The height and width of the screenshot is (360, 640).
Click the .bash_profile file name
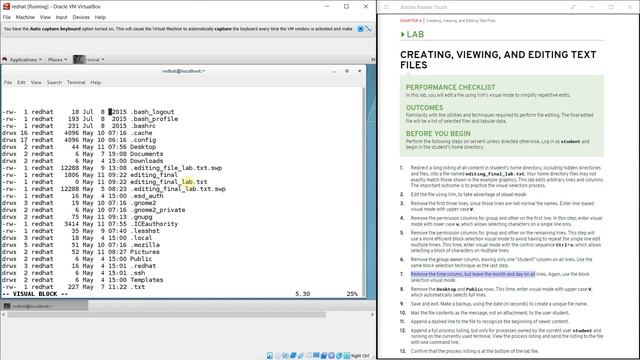pos(154,119)
